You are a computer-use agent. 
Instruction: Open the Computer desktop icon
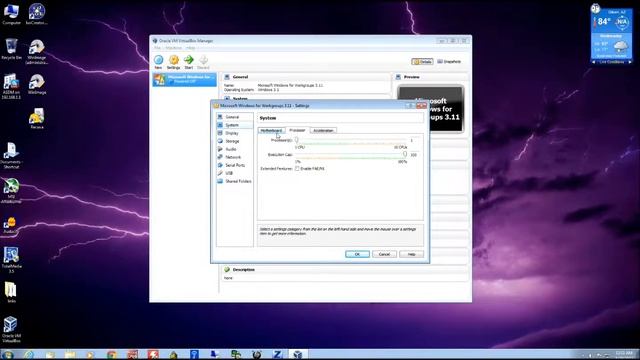point(11,14)
